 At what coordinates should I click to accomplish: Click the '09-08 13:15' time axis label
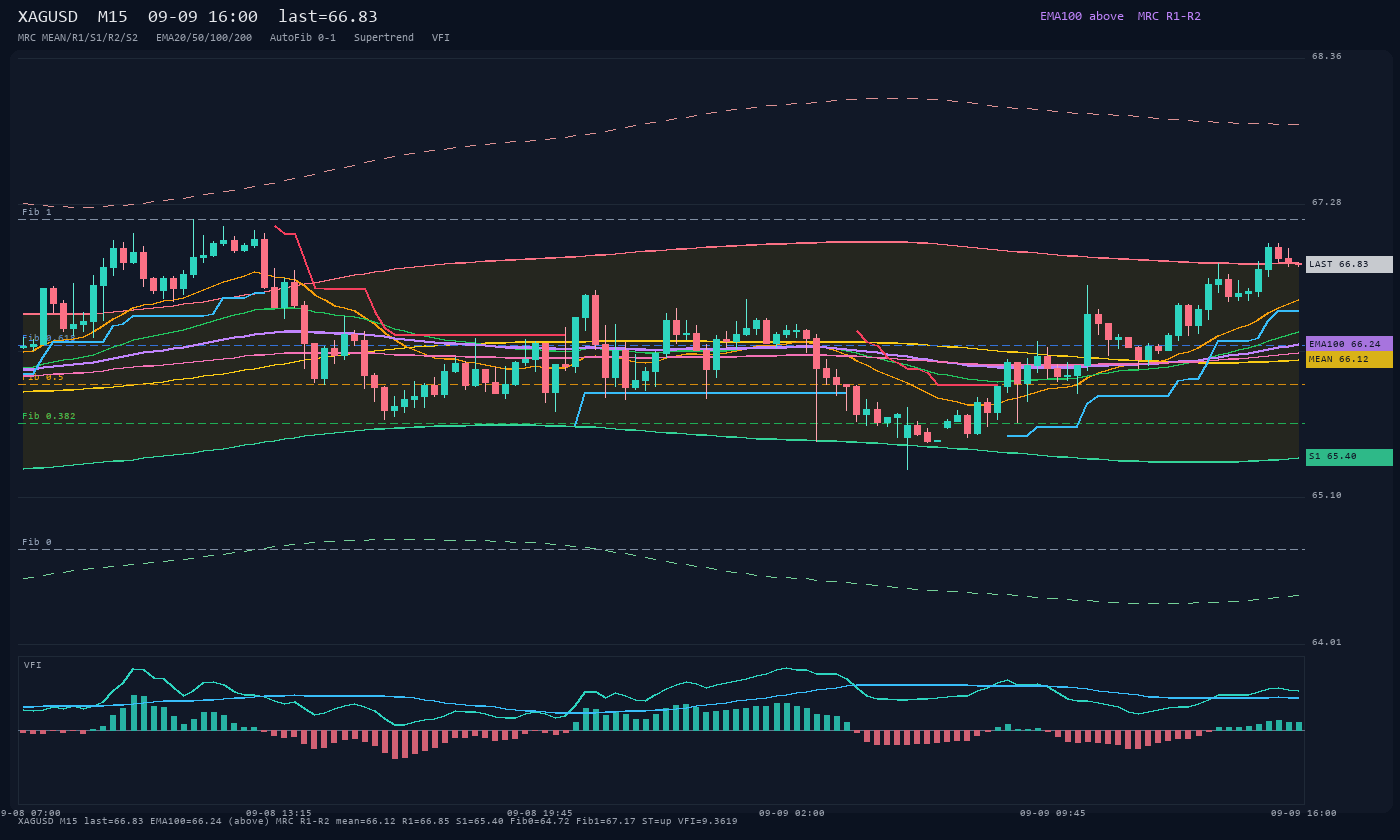pyautogui.click(x=279, y=813)
